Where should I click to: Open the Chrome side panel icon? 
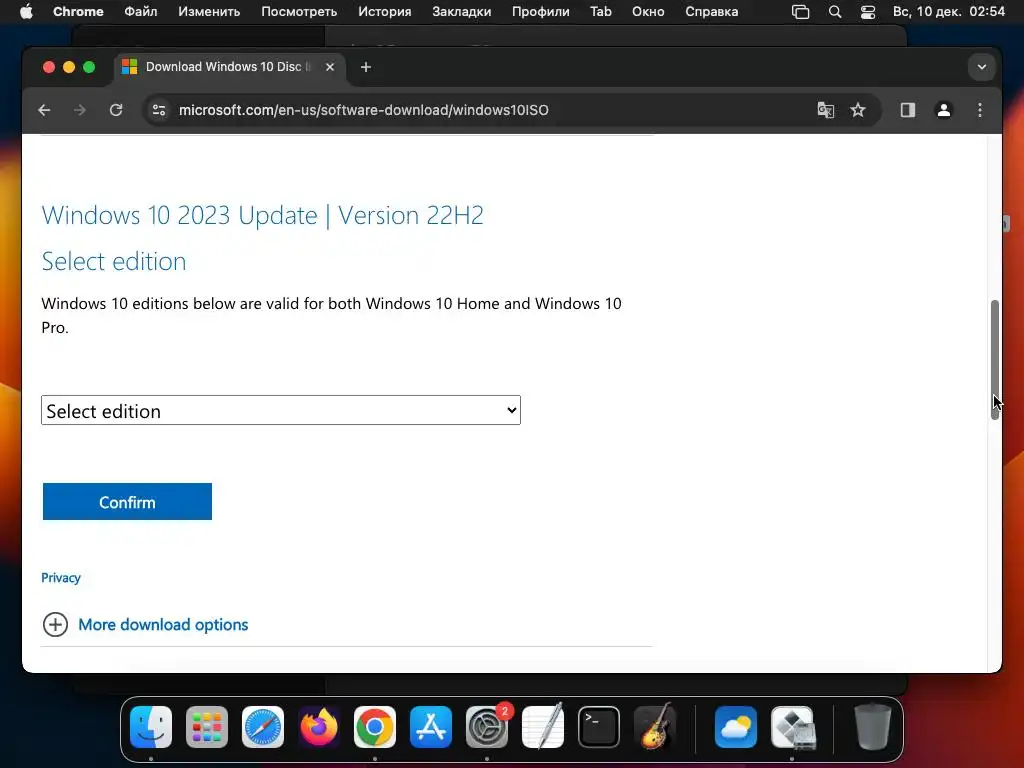pyautogui.click(x=908, y=110)
